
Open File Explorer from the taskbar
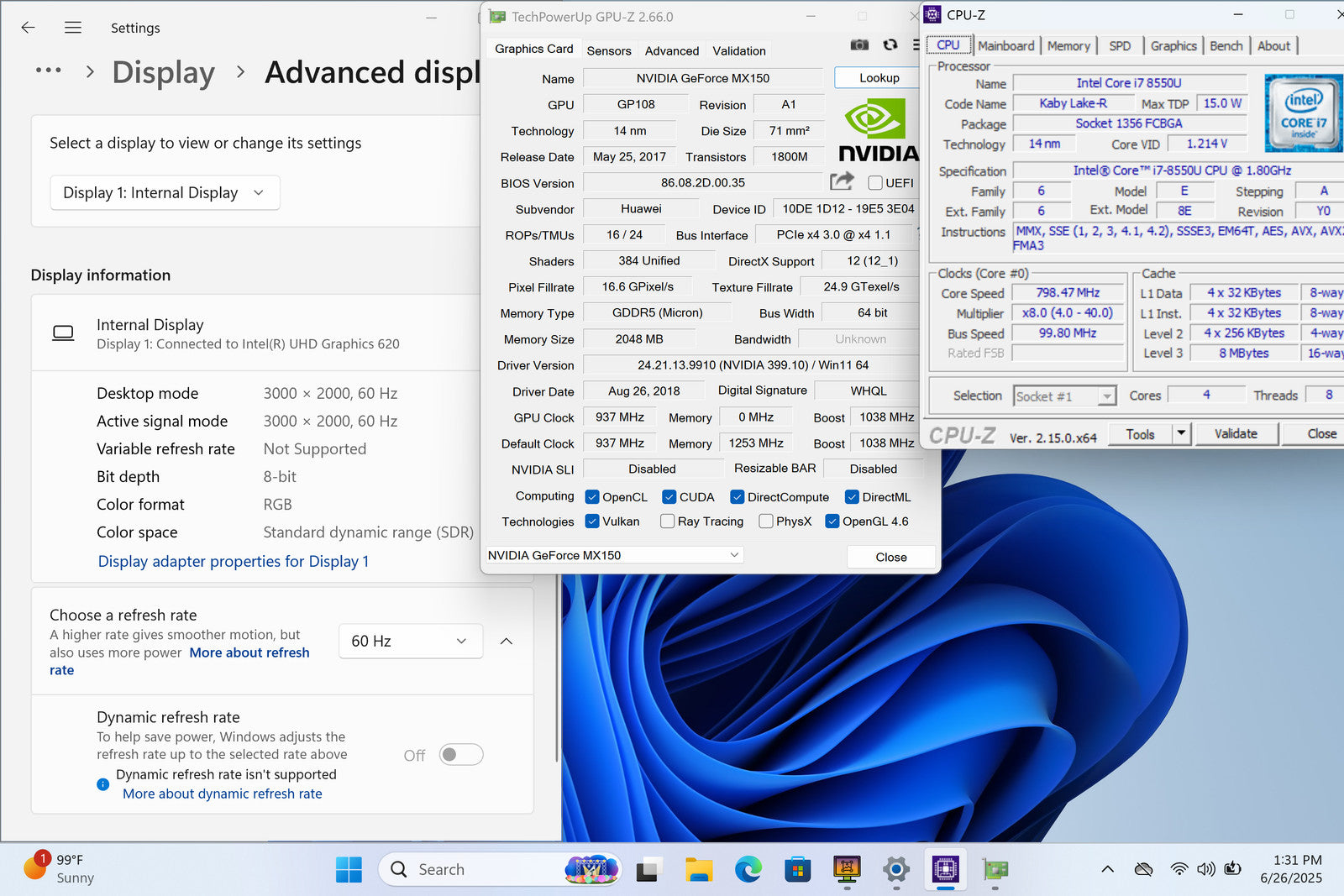tap(698, 869)
